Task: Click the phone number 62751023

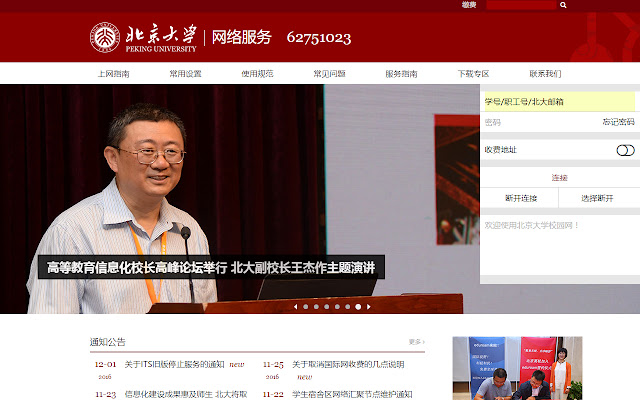Action: [319, 38]
